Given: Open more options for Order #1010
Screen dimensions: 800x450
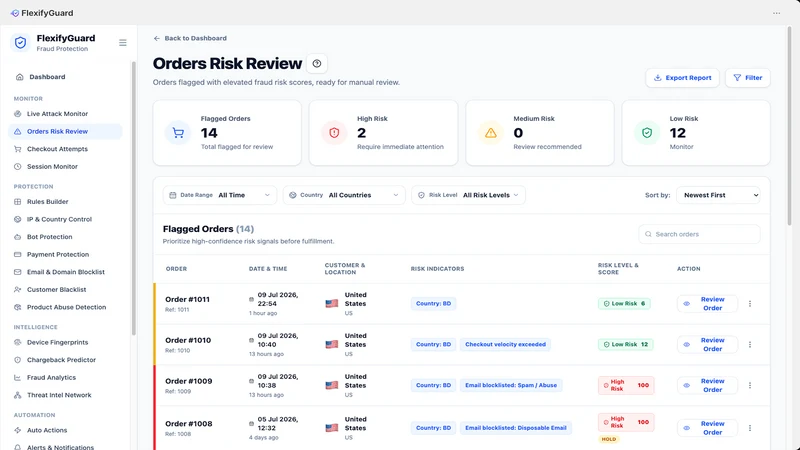Looking at the screenshot, I should [x=750, y=344].
